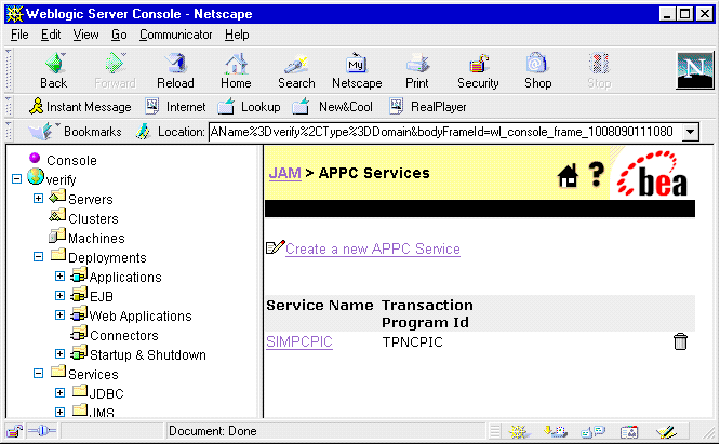This screenshot has width=719, height=444.
Task: Click the pencil icon for new service
Action: coord(275,248)
